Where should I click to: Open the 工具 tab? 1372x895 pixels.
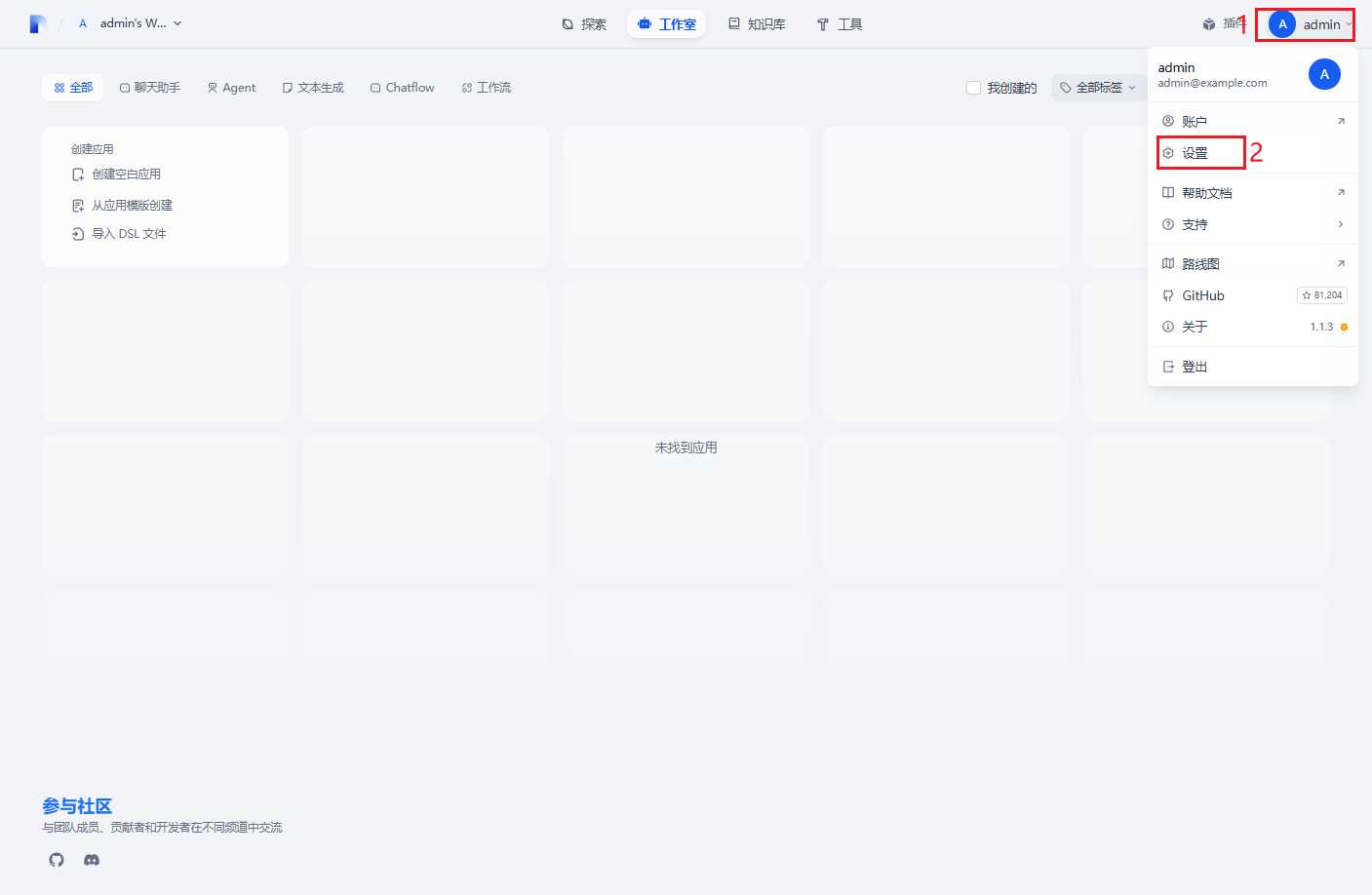click(x=839, y=24)
